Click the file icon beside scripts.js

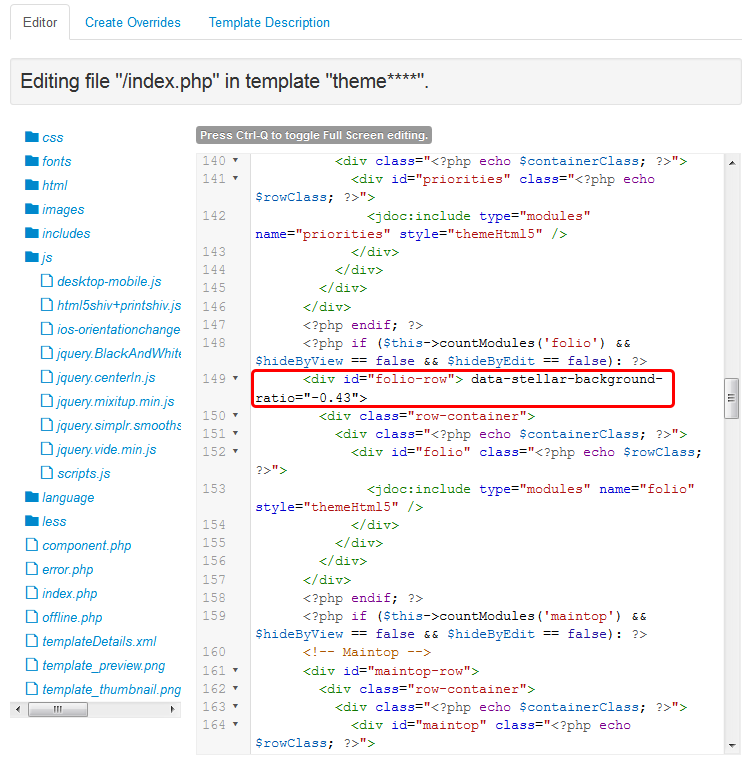(47, 473)
